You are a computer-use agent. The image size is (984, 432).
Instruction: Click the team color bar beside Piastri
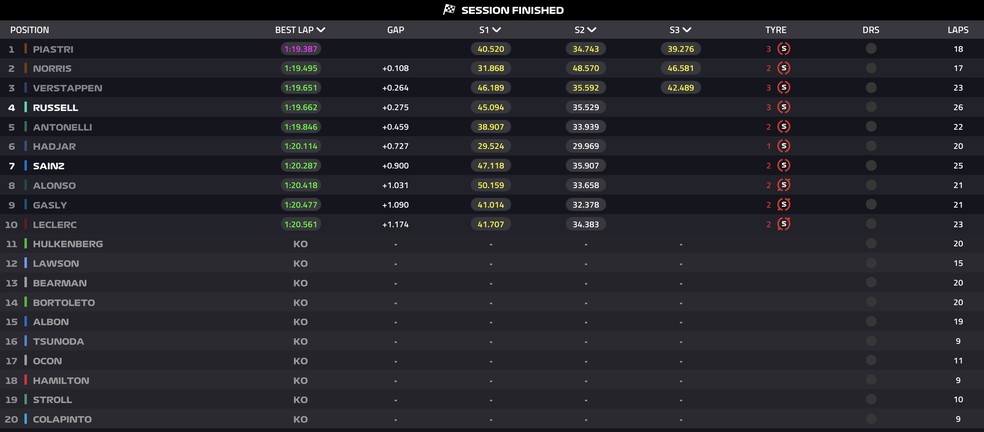[26, 49]
